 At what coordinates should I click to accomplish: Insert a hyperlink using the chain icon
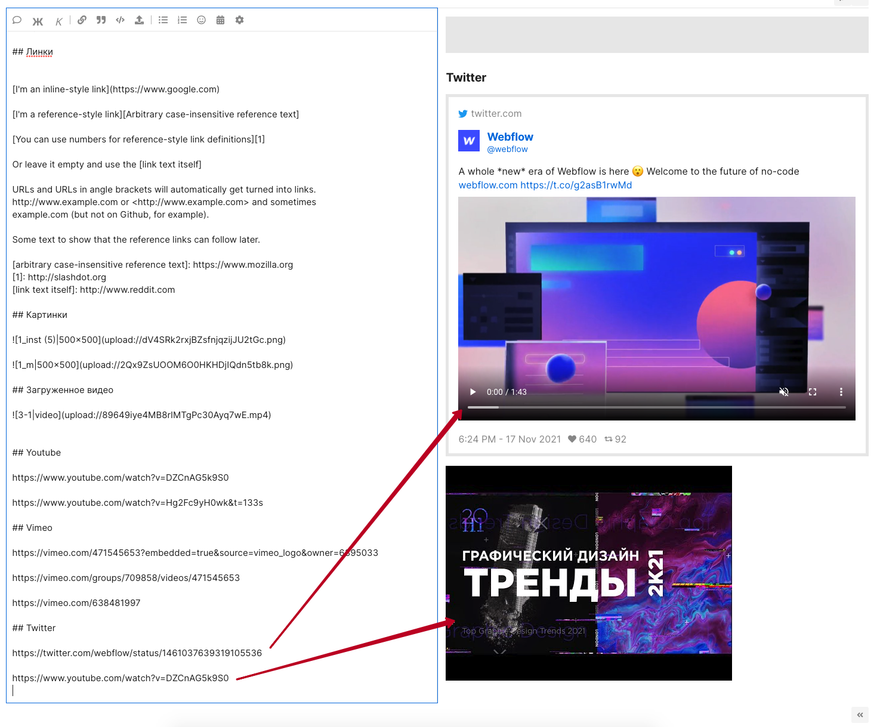coord(82,20)
